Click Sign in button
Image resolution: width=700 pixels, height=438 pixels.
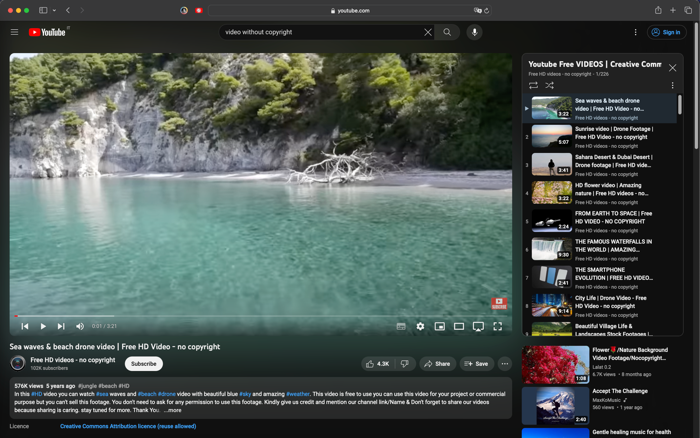coord(666,32)
